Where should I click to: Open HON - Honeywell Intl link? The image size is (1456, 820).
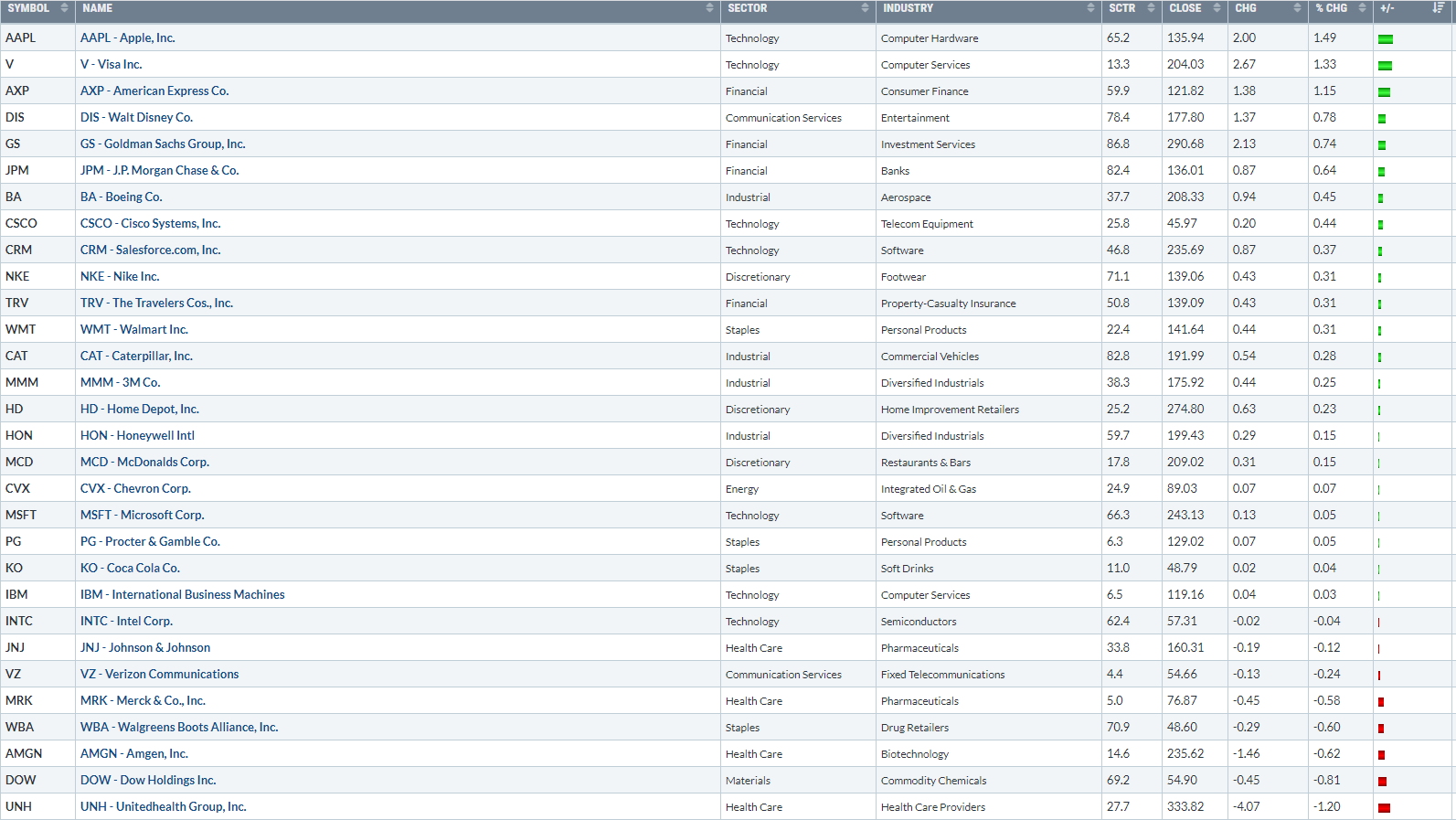[137, 435]
